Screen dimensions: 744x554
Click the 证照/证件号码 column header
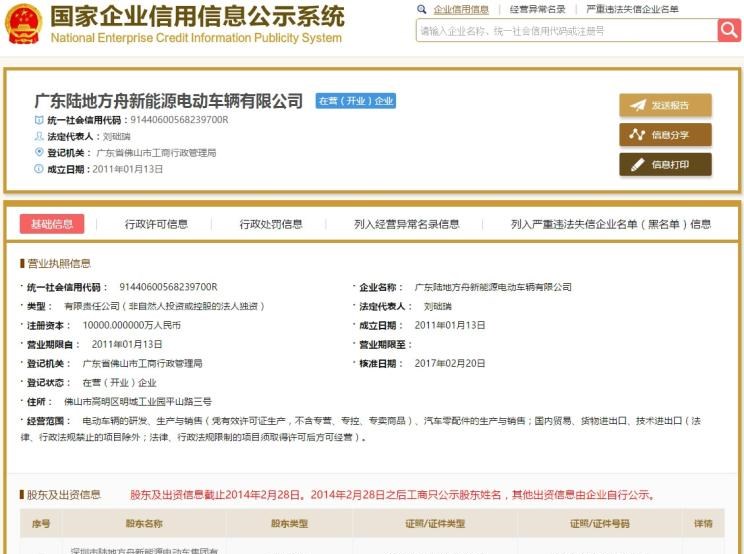600,524
